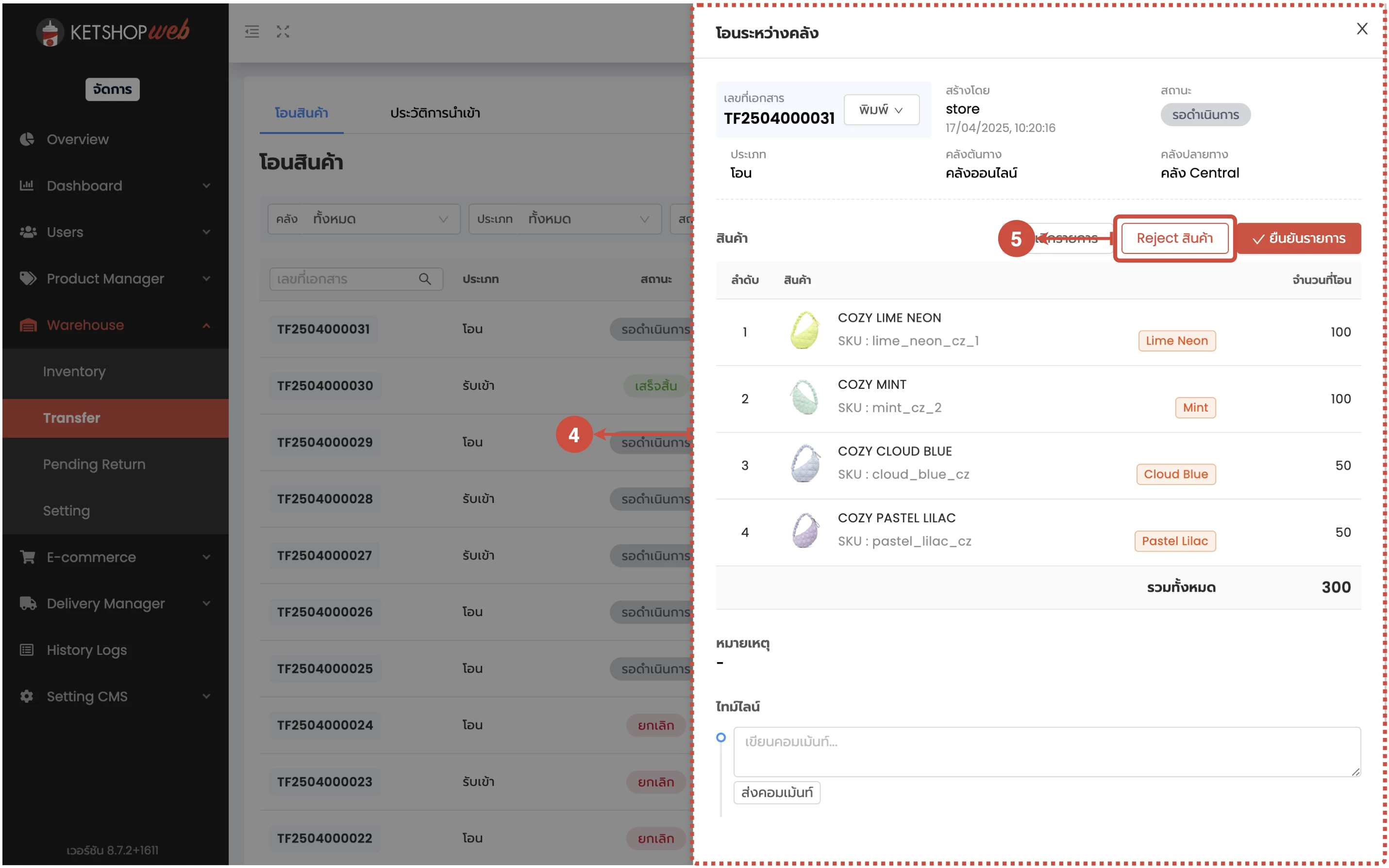Click the E-commerce cart icon
Viewport: 1389px width, 868px height.
[x=27, y=557]
